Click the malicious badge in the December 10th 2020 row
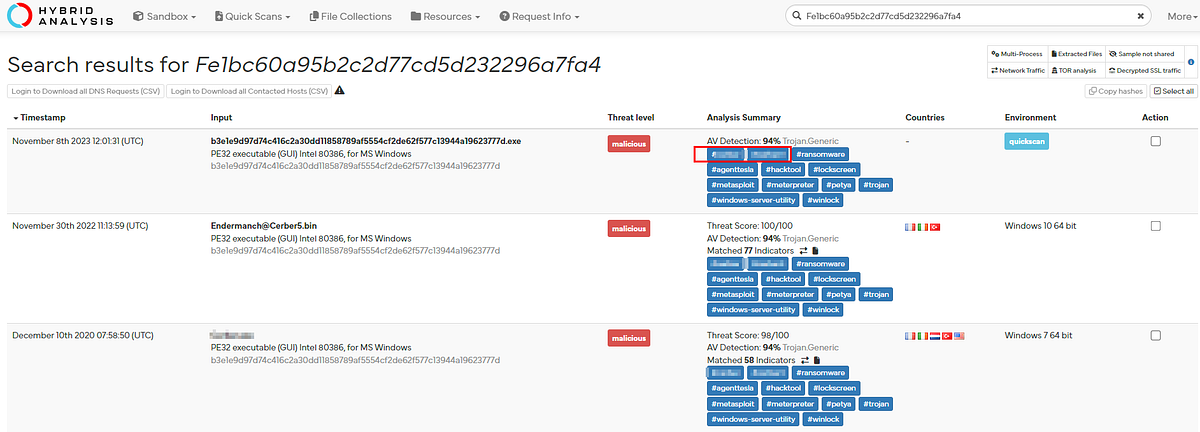This screenshot has width=1200, height=432. (630, 338)
